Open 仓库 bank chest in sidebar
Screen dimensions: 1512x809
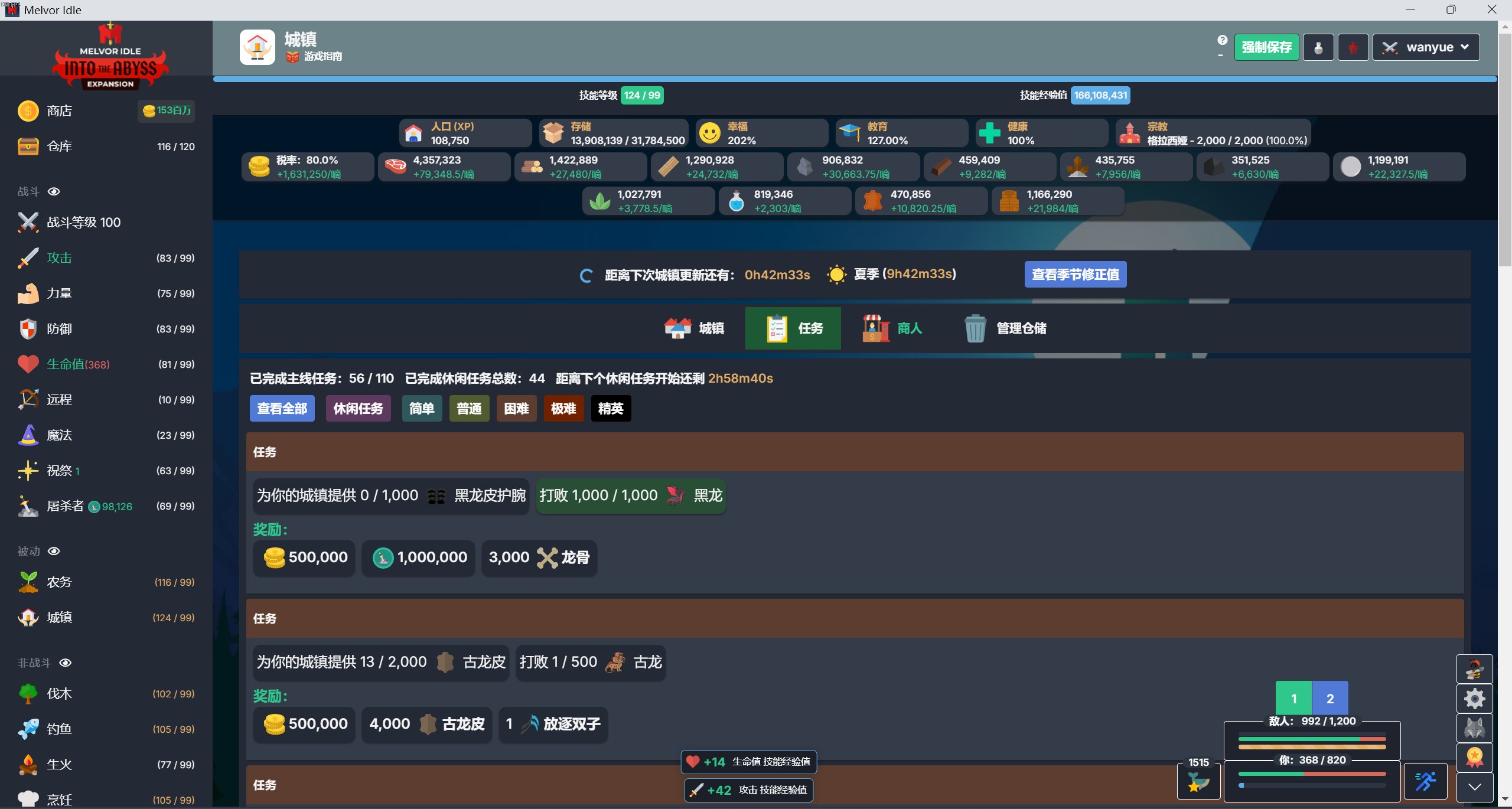pos(28,146)
